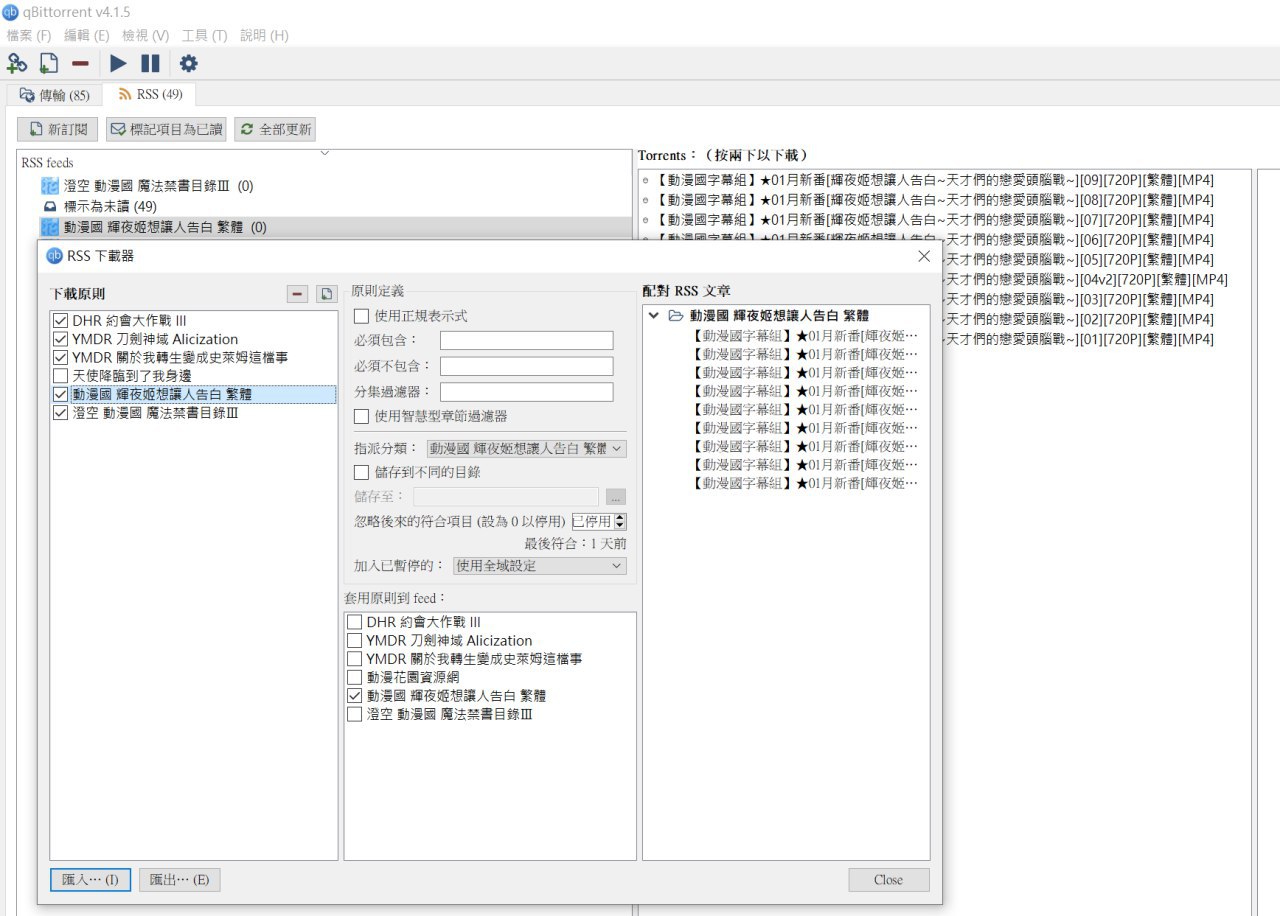1280x916 pixels.
Task: Click the 必須不包含 input field
Action: 527,366
